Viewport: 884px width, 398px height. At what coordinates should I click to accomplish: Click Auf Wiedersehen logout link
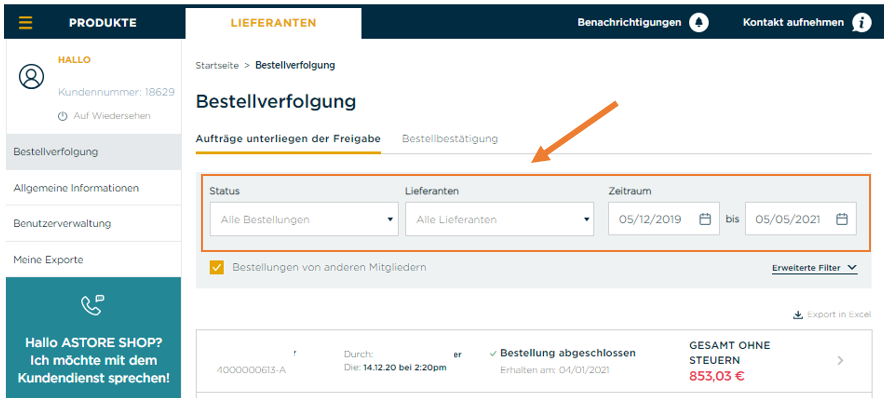click(x=104, y=116)
